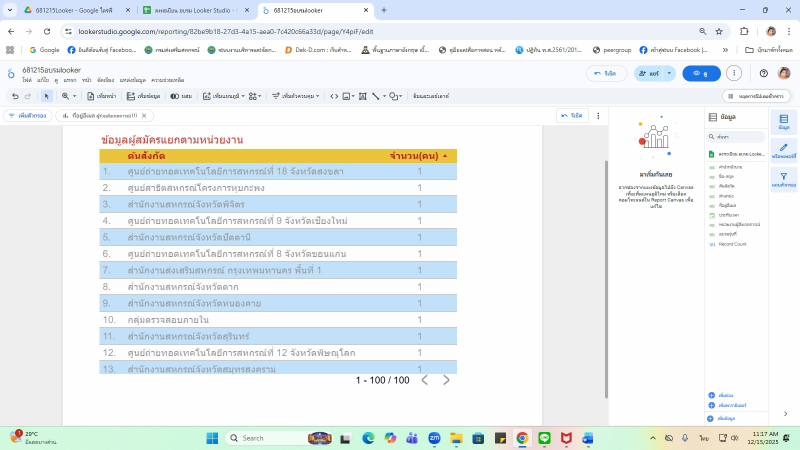Click the help question mark icon
This screenshot has width=800, height=450.
point(763,73)
